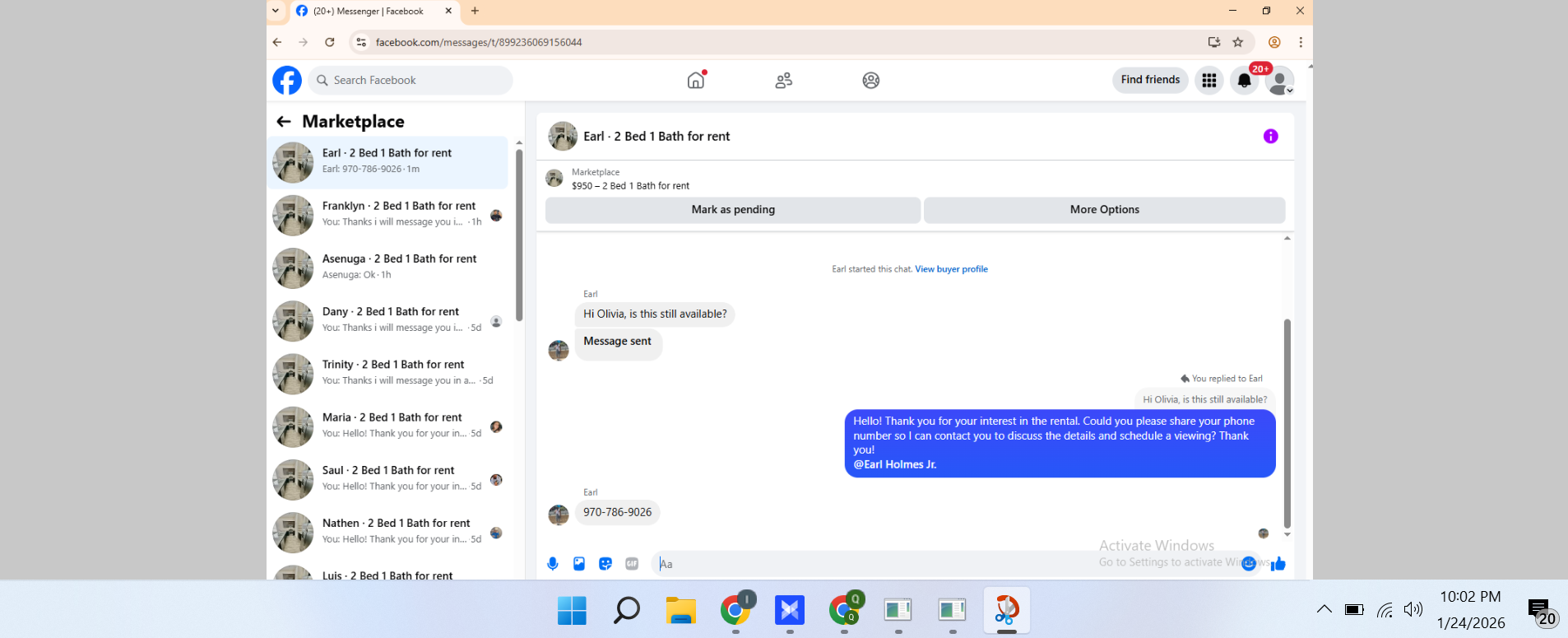Open File Explorer from taskbar
Viewport: 1568px width, 638px height.
tap(681, 610)
